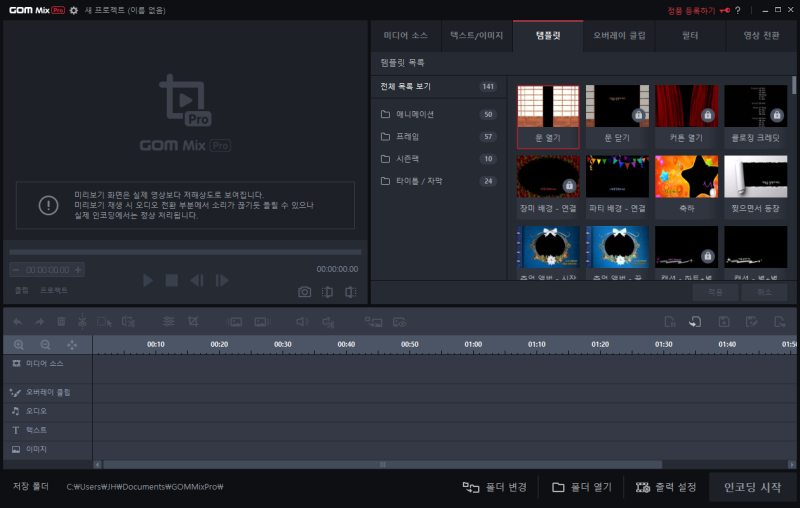The image size is (800, 508).
Task: Click the export project icon
Action: [x=780, y=322]
